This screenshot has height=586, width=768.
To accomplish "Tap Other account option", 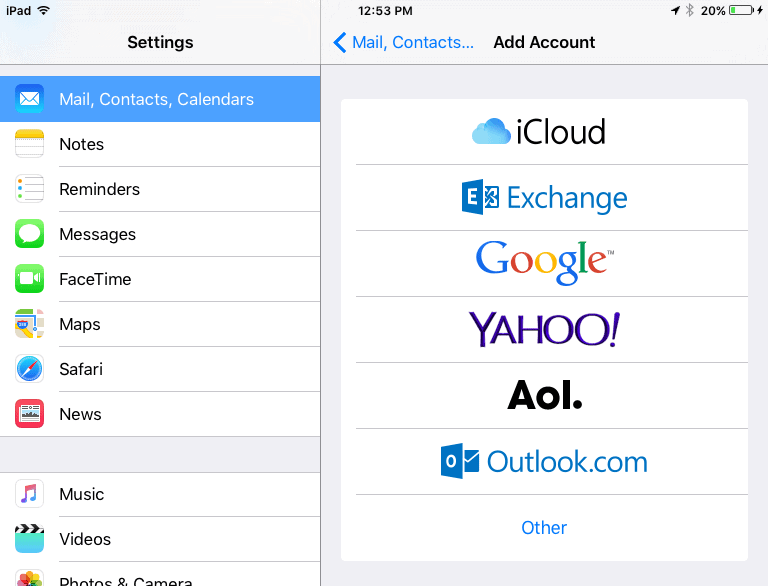I will pyautogui.click(x=544, y=528).
